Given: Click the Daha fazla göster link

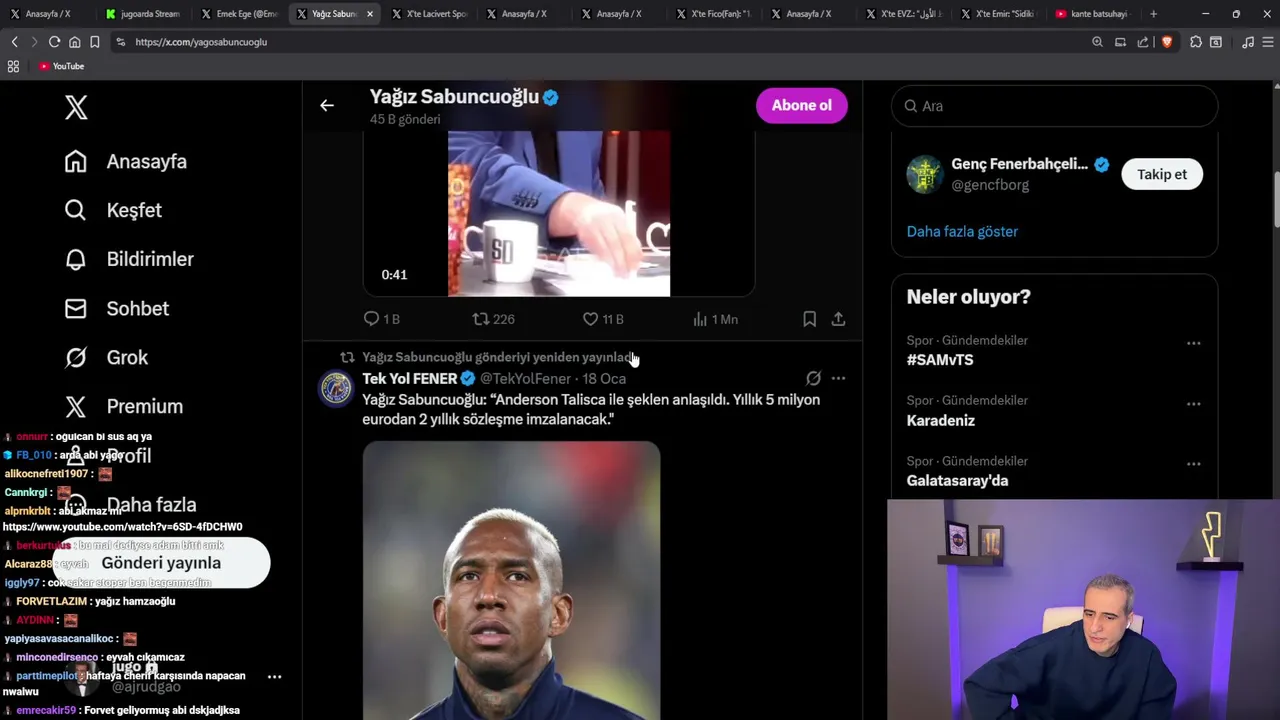Looking at the screenshot, I should coord(962,231).
